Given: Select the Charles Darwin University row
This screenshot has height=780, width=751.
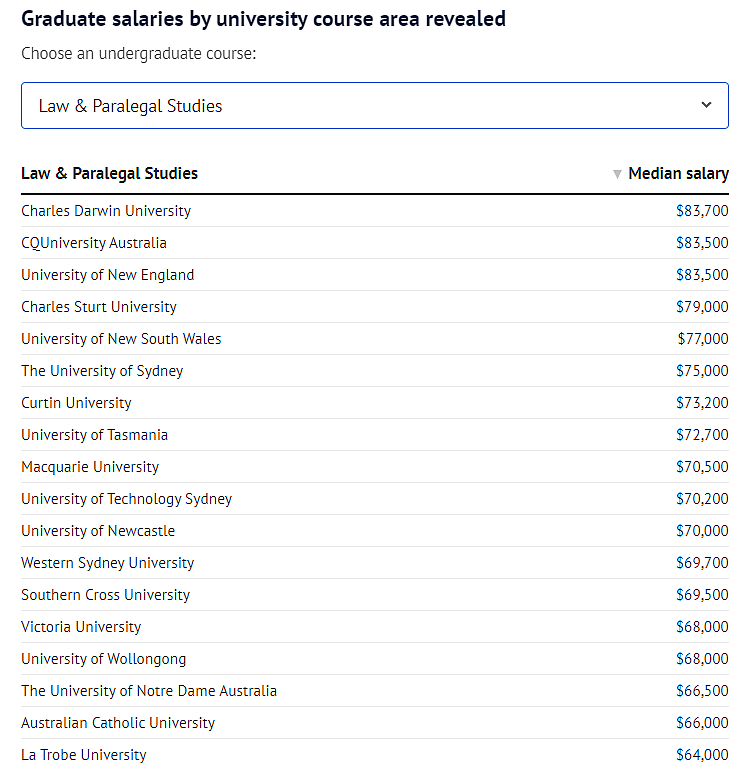Looking at the screenshot, I should pyautogui.click(x=375, y=211).
